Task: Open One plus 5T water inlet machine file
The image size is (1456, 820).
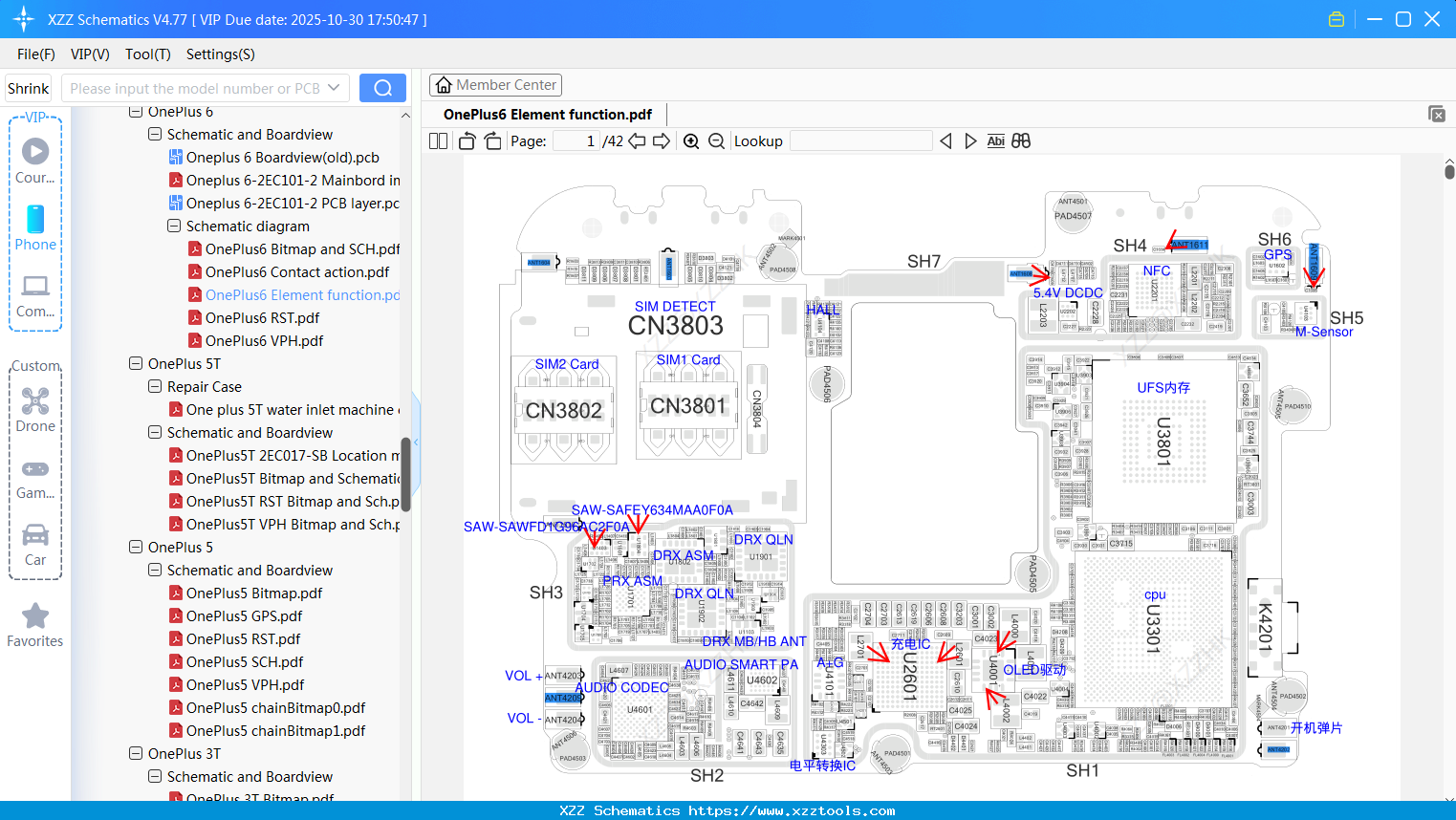Action: click(x=293, y=410)
